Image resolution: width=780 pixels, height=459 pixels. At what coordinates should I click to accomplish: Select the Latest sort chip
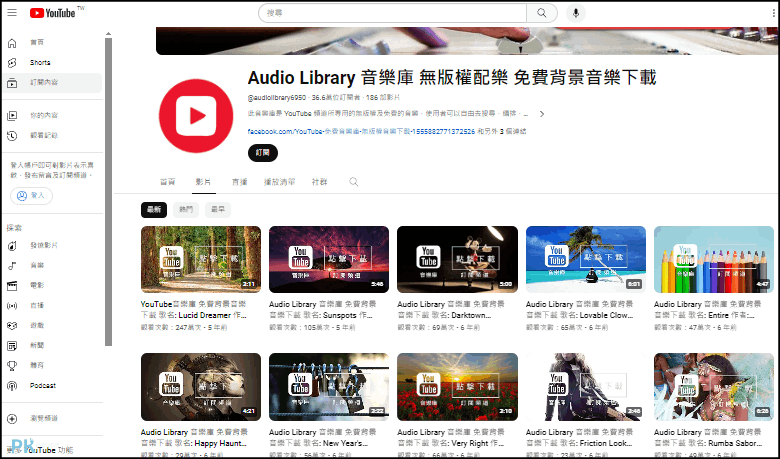(x=154, y=209)
